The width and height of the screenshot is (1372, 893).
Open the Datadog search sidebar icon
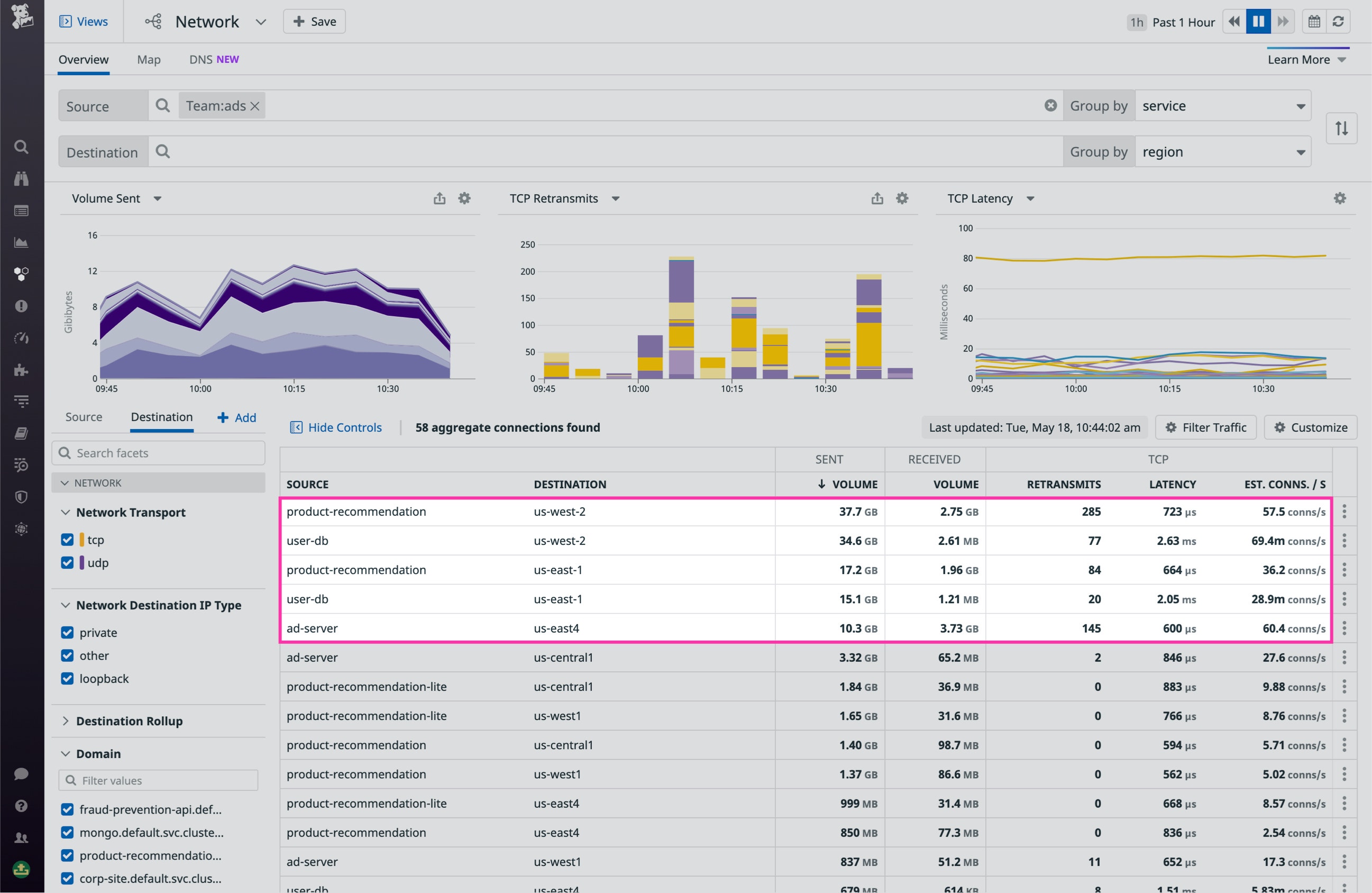coord(21,147)
